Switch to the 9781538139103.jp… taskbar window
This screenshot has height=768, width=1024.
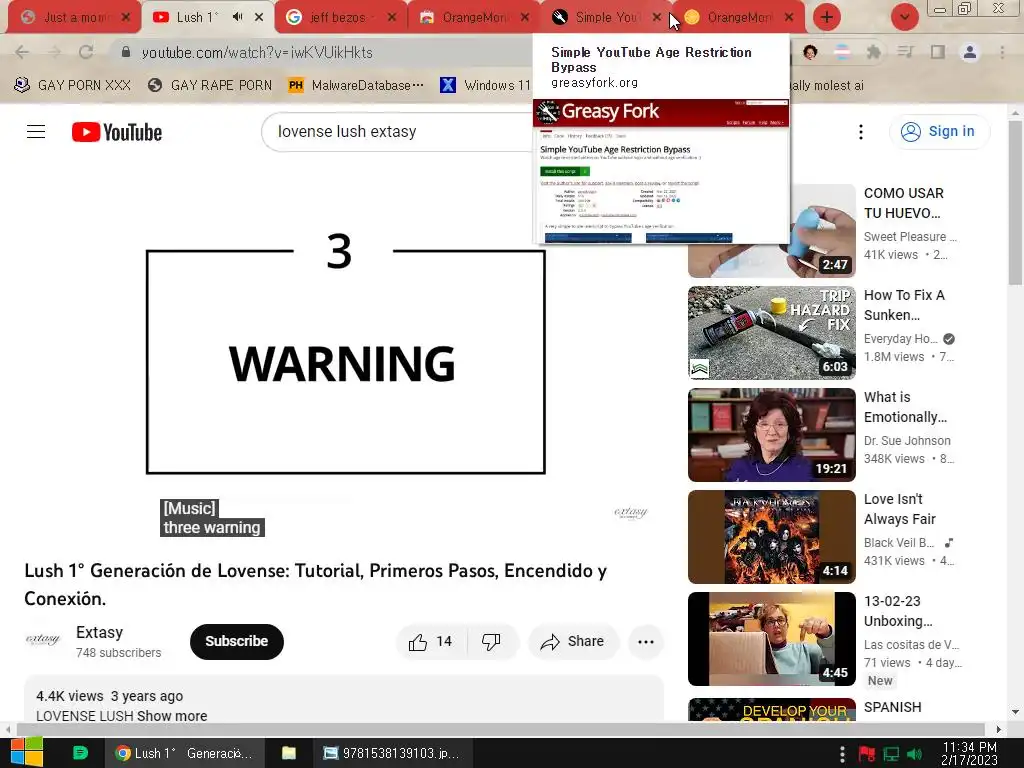(392, 753)
